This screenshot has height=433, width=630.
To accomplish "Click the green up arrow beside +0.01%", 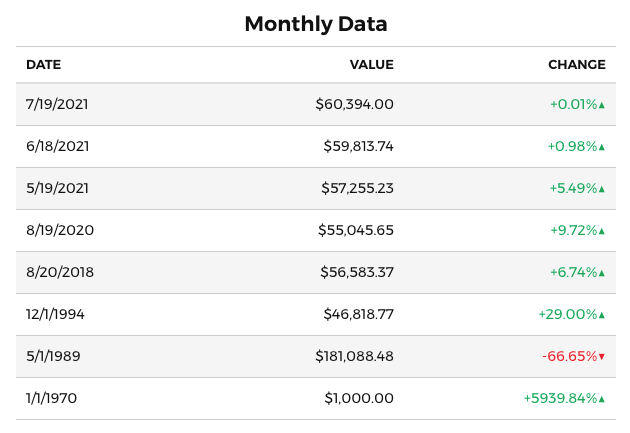I will (602, 105).
